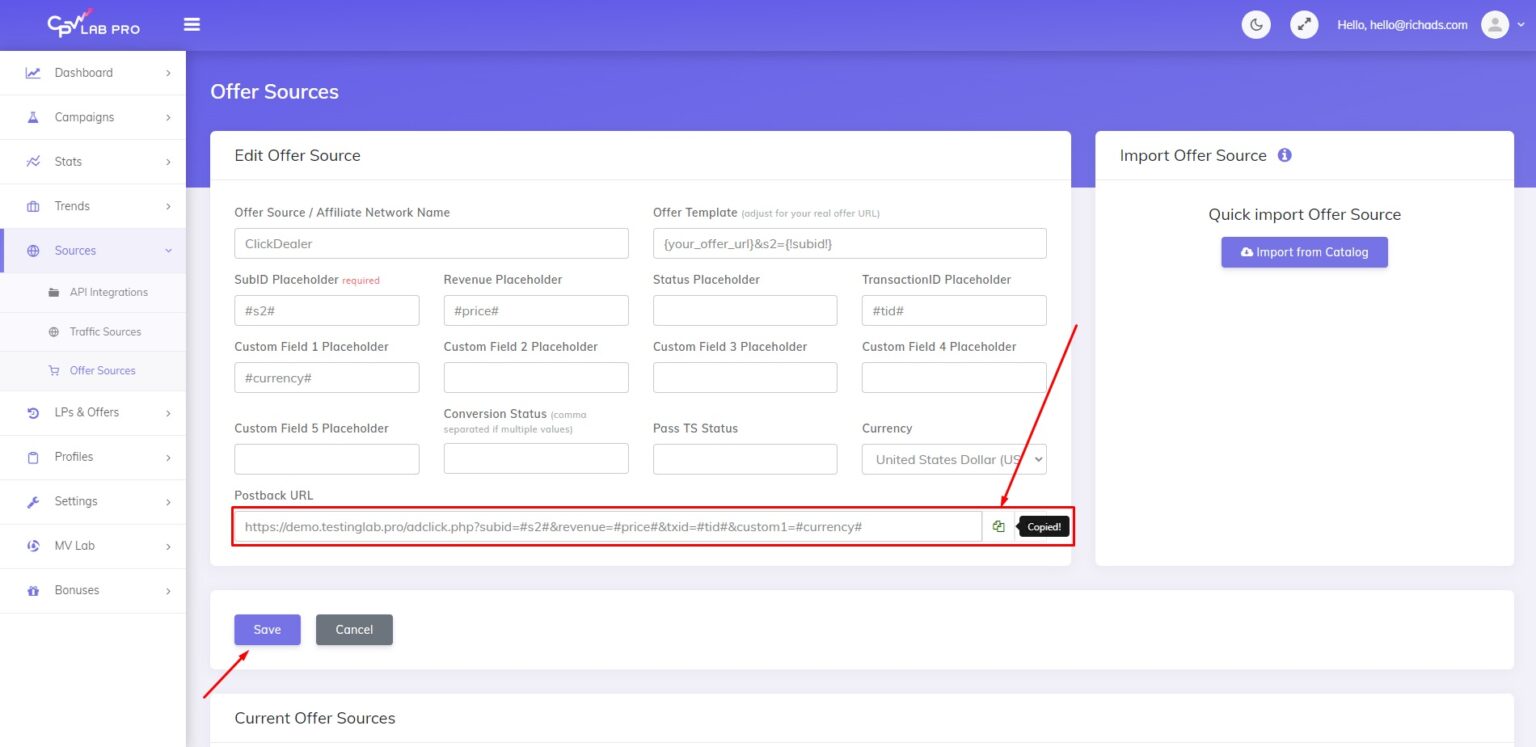
Task: Expand the LPs & Offers section
Action: pos(89,412)
